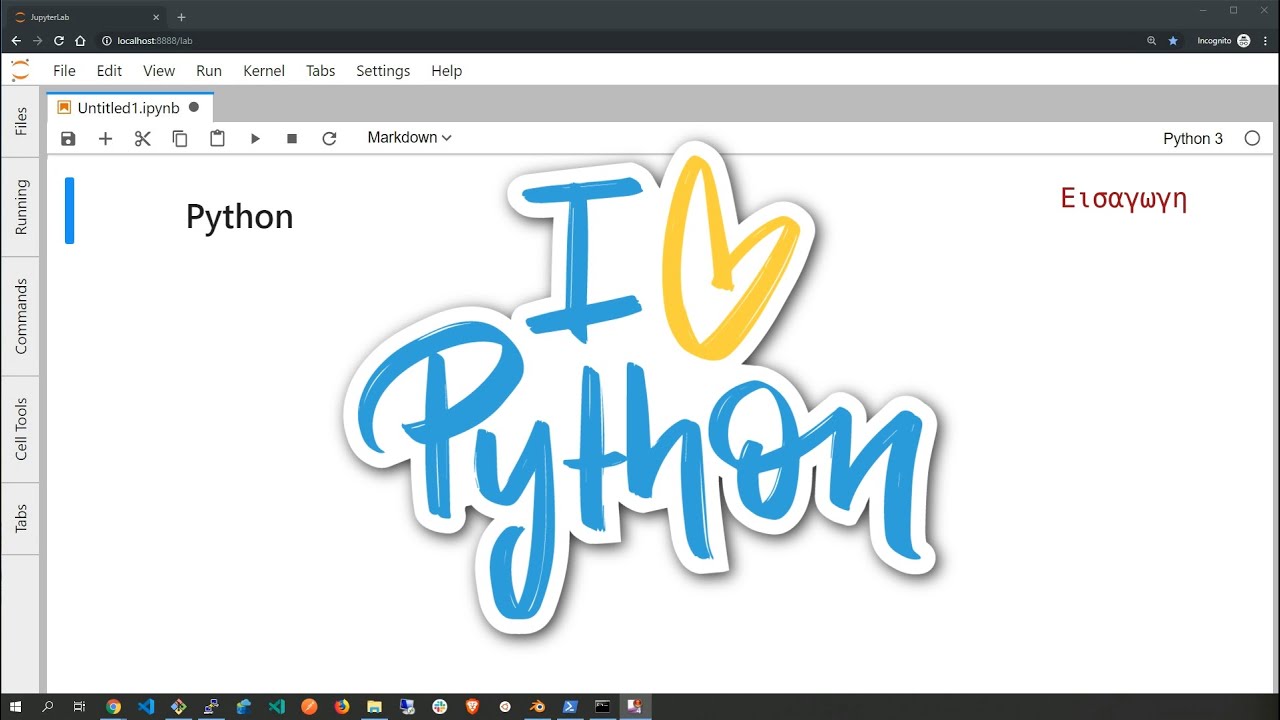Open blue Visual Studio Code from the taskbar
This screenshot has height=720, width=1280.
tap(146, 707)
